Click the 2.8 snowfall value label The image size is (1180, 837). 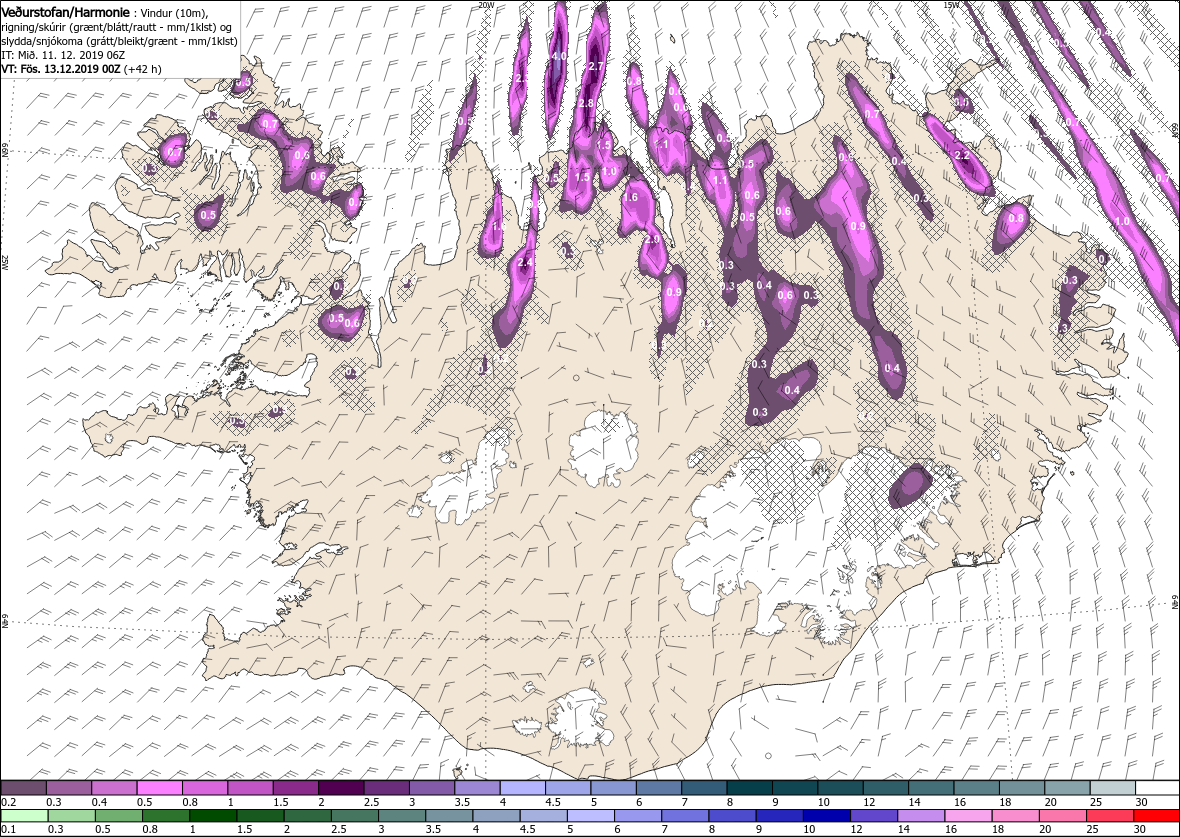(585, 103)
